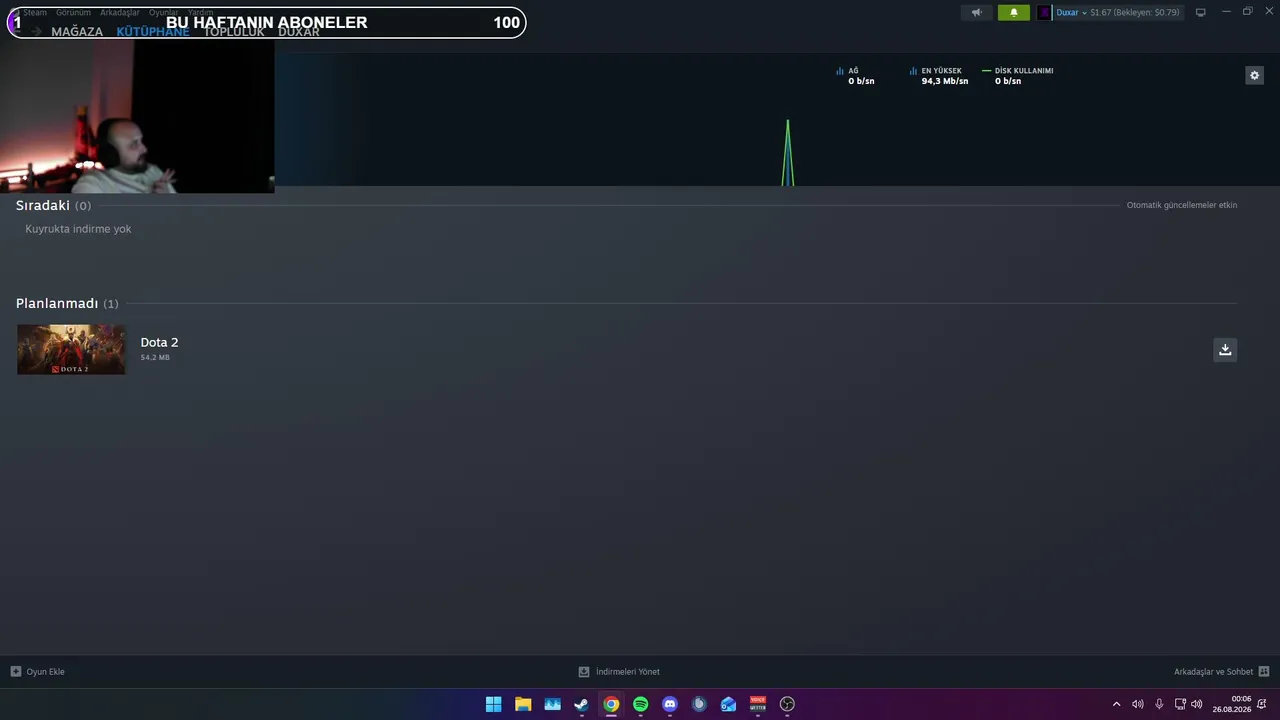Click the taskbar clock and date
Viewport: 1280px width, 720px height.
coord(1232,704)
